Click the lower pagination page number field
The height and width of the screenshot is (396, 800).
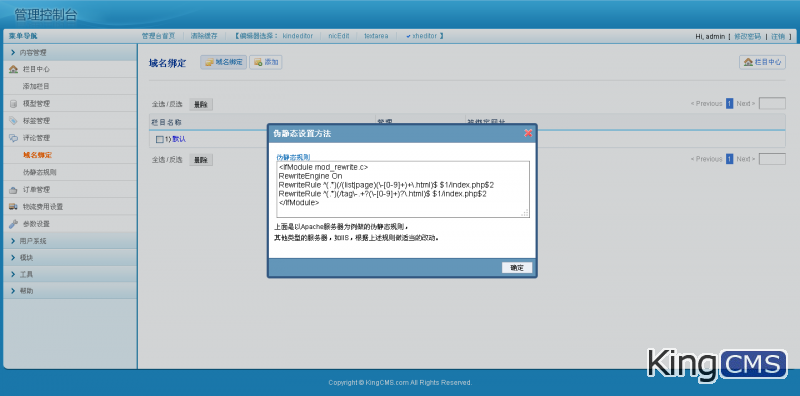(x=772, y=159)
